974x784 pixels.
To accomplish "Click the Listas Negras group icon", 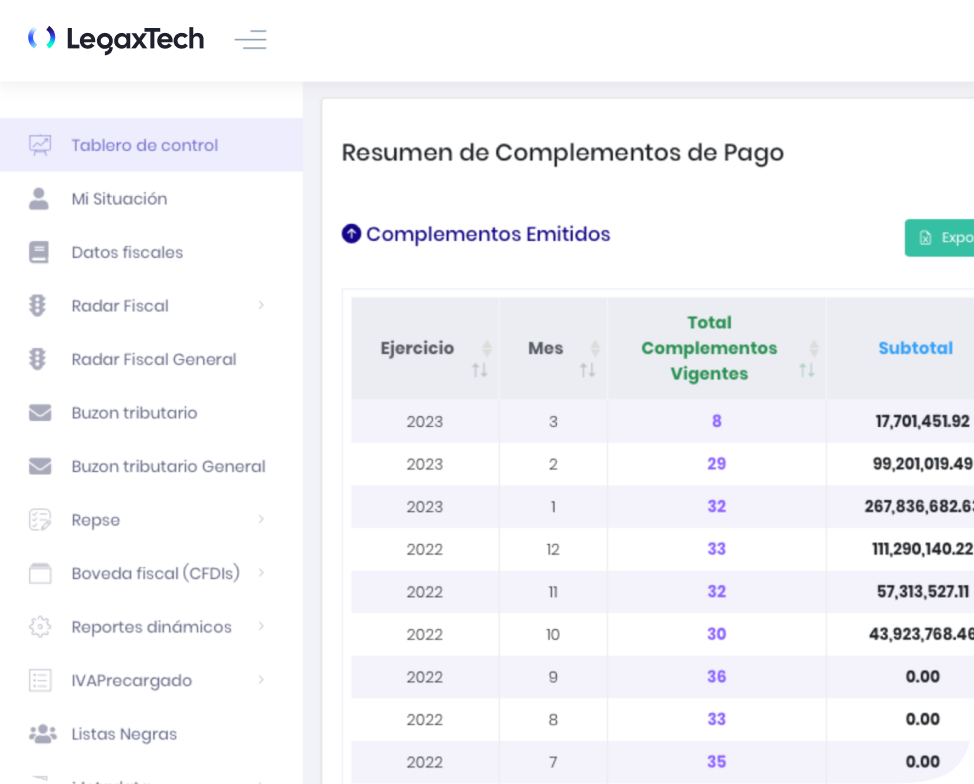I will coord(42,734).
